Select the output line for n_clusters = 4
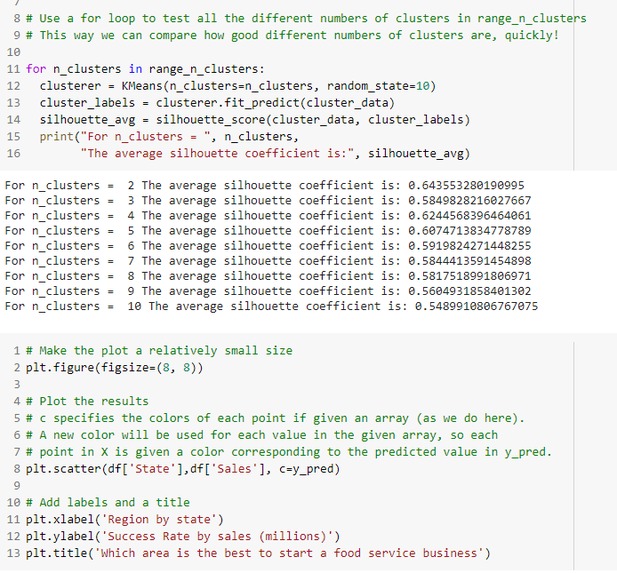This screenshot has height=573, width=617. pos(268,216)
